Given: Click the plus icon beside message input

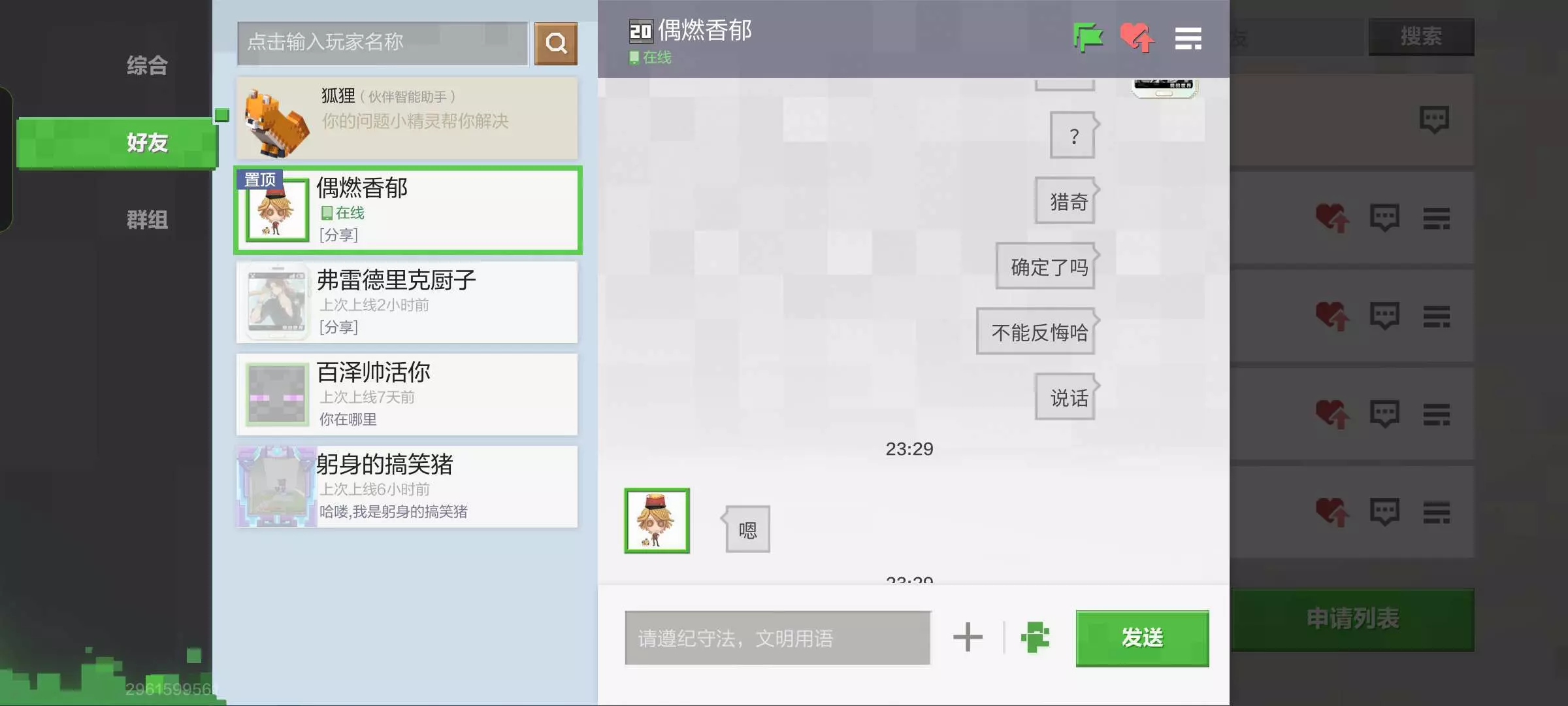Looking at the screenshot, I should [968, 637].
